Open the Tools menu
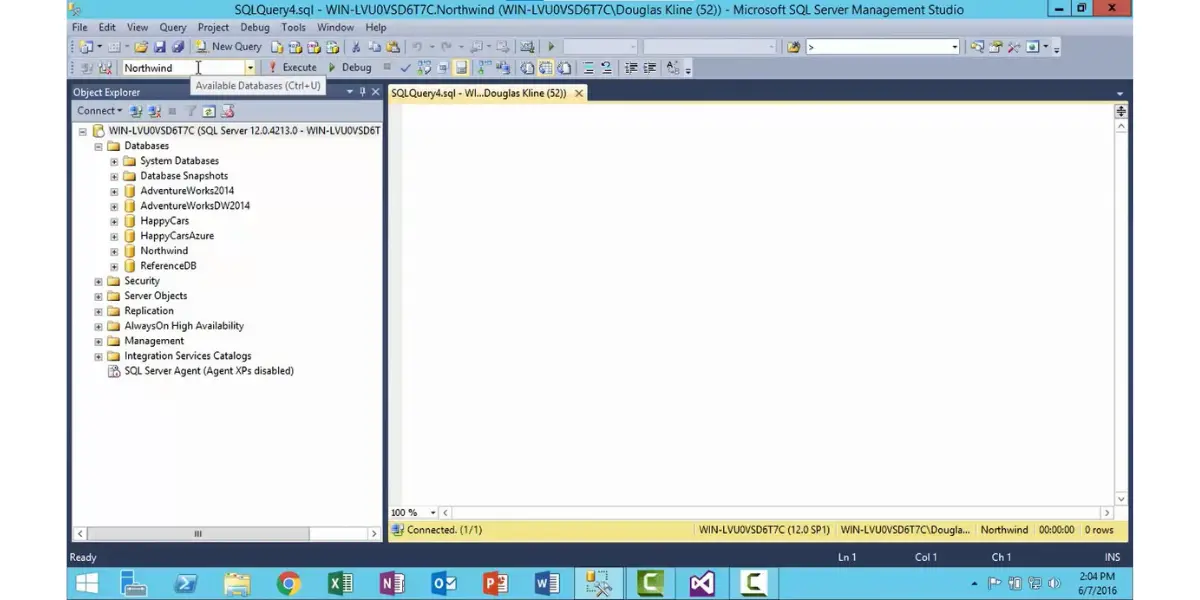Screen dimensions: 1200x600 (293, 27)
